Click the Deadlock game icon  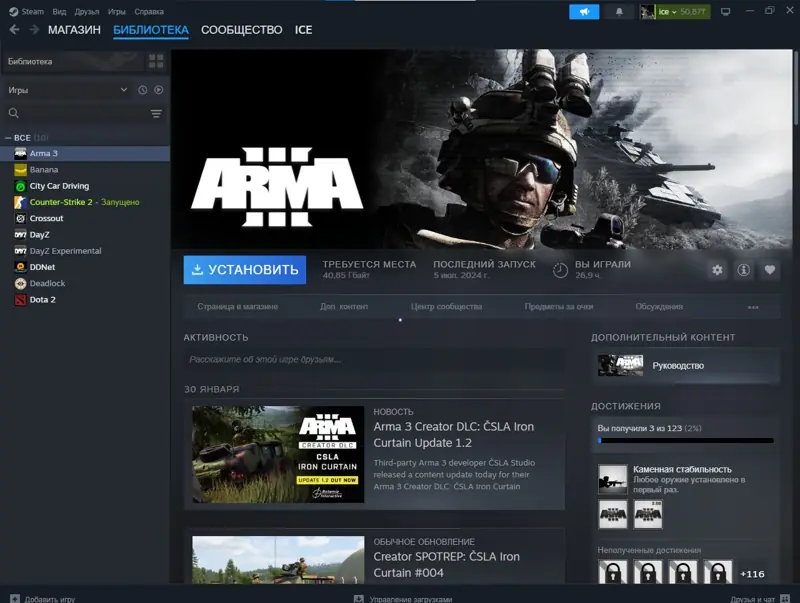pos(20,284)
